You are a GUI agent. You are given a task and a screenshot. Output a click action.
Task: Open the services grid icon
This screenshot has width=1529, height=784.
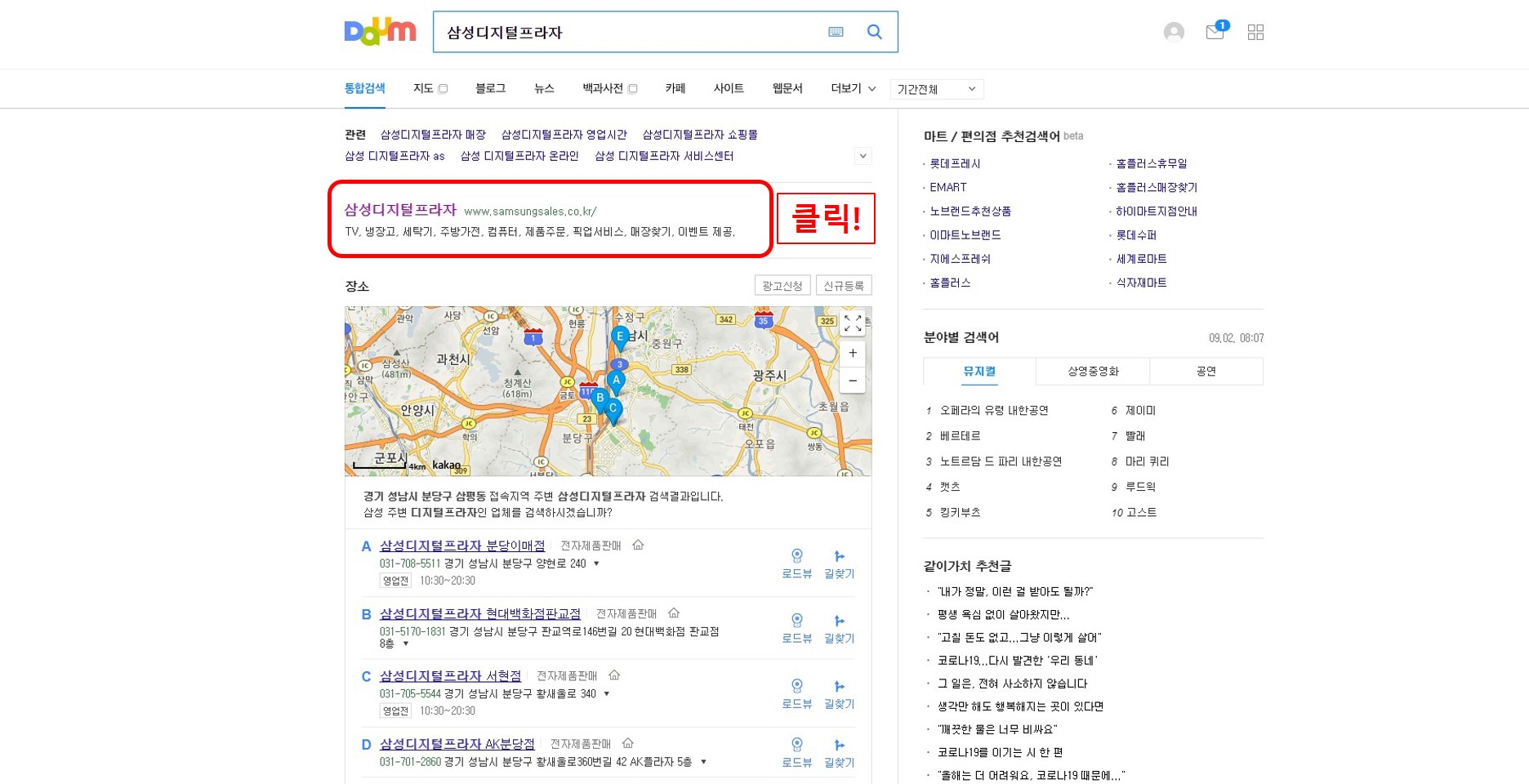[x=1255, y=32]
